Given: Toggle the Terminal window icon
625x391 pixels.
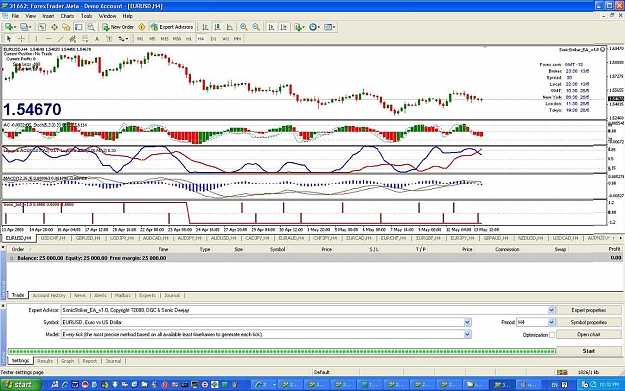Looking at the screenshot, I should point(79,27).
